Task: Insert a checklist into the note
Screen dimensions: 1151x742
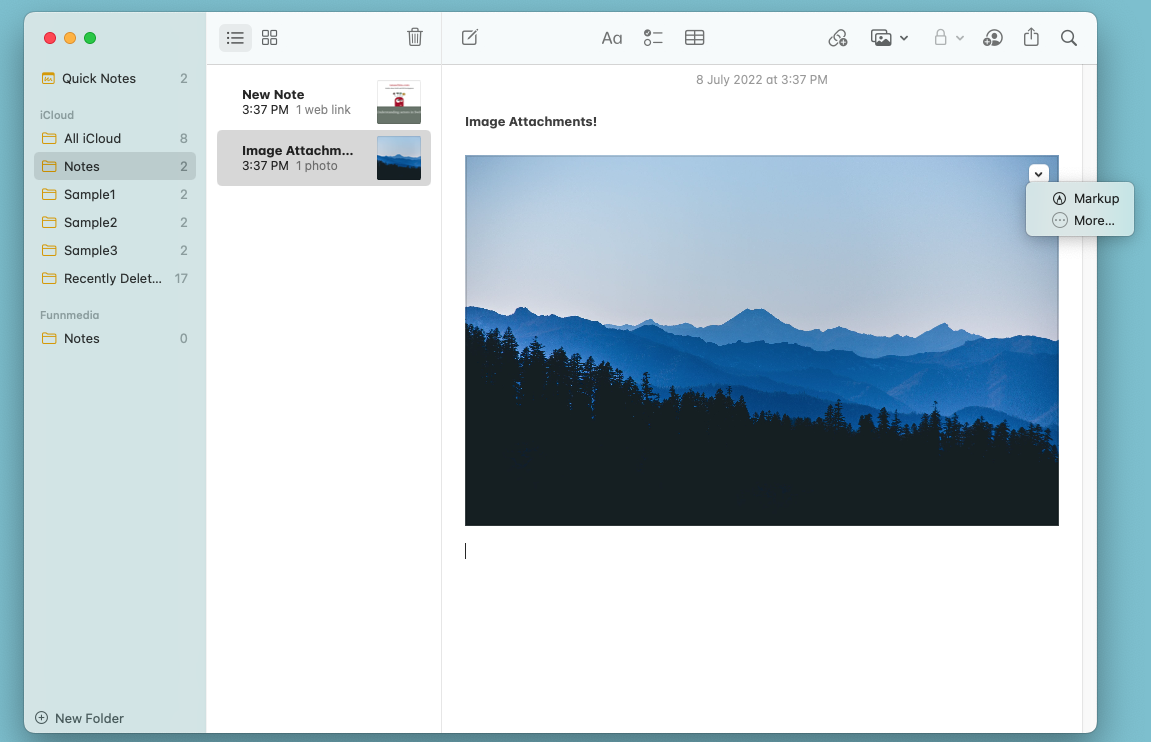Action: pos(653,37)
